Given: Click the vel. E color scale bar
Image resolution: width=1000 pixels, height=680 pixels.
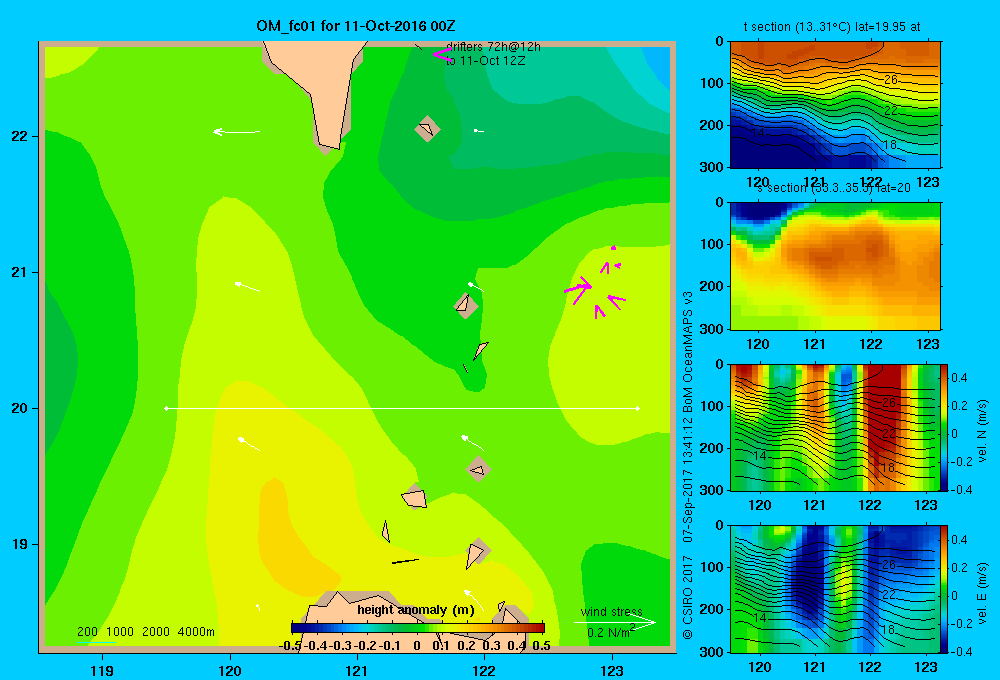Looking at the screenshot, I should (x=945, y=589).
